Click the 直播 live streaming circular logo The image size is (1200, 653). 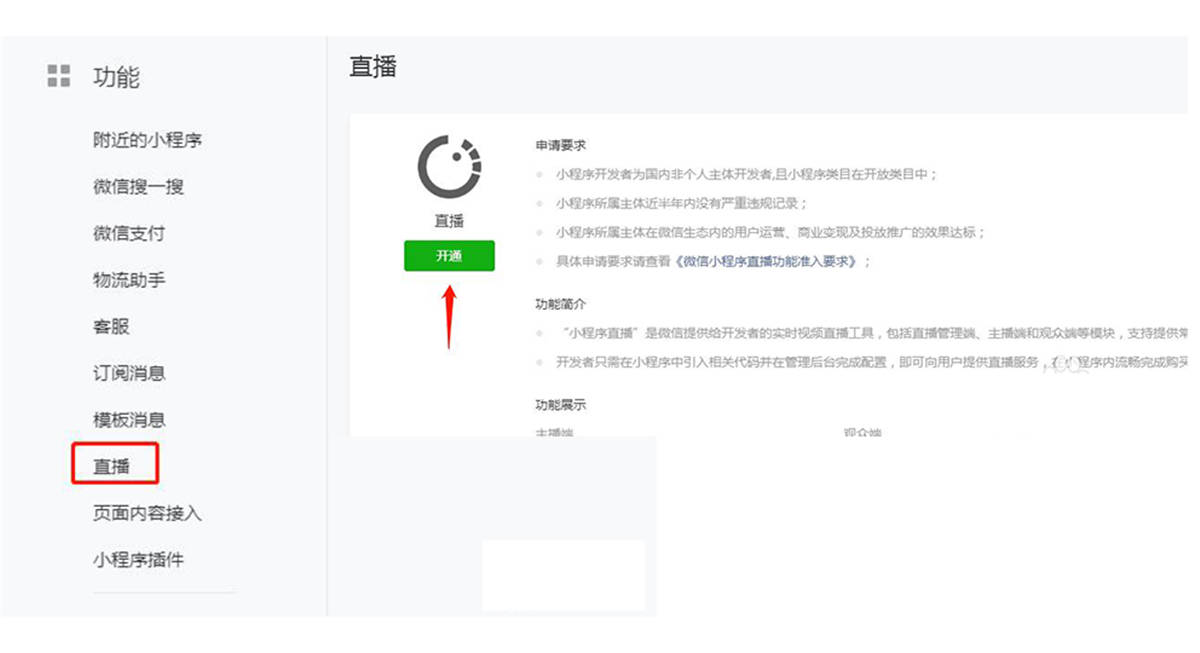coord(449,166)
